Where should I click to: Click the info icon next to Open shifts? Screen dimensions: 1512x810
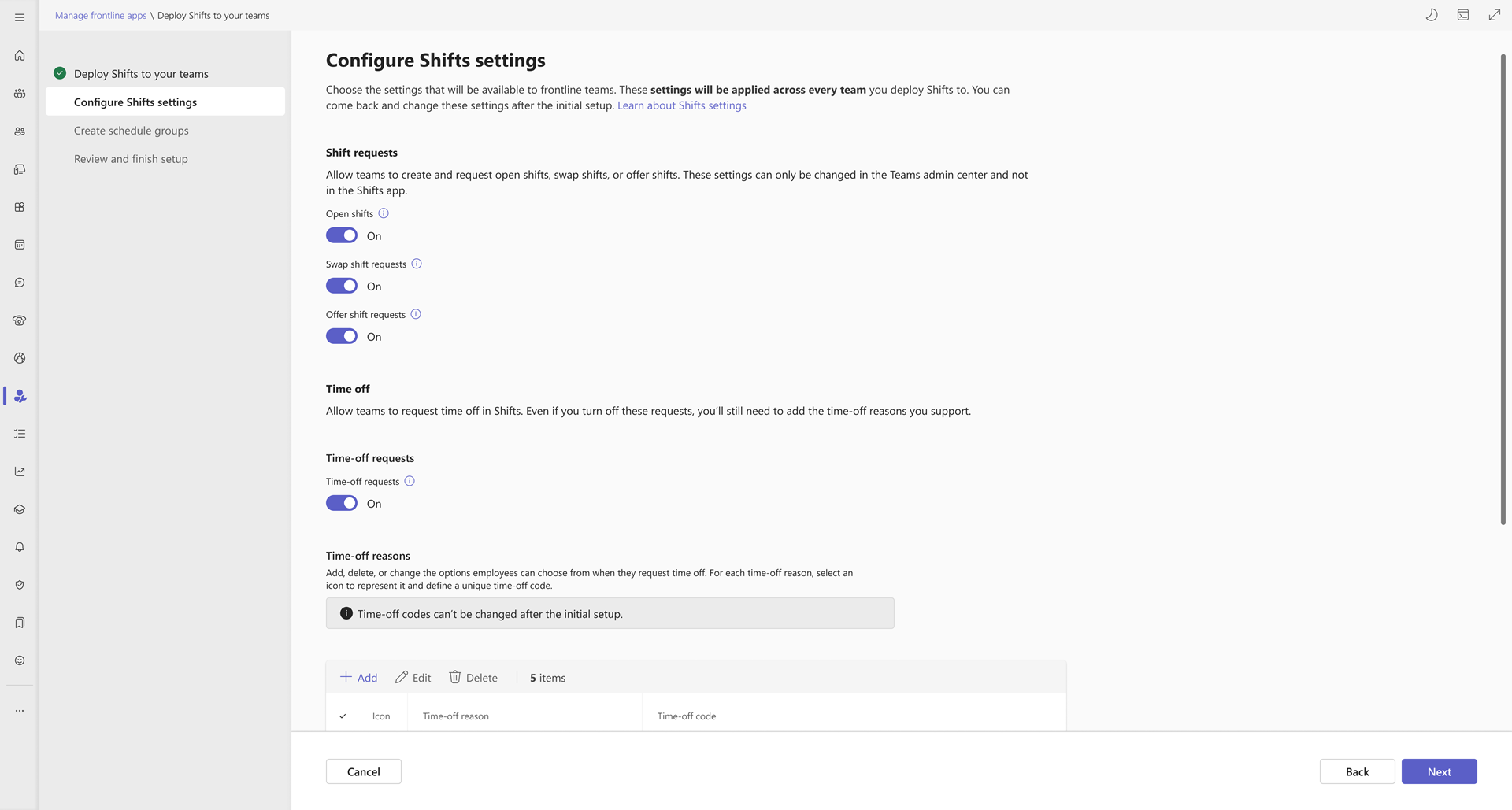[384, 213]
